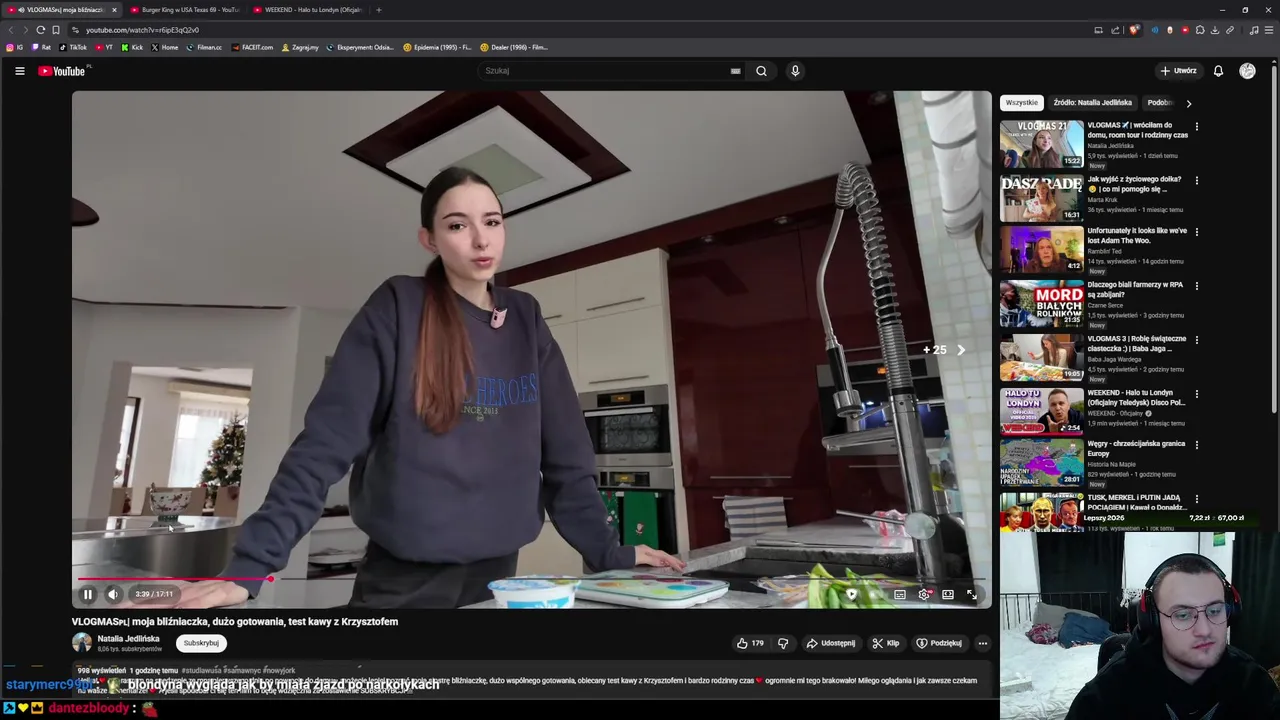
Task: Open options for VLOGMAS wróciłam do domu video
Action: pos(1196,127)
